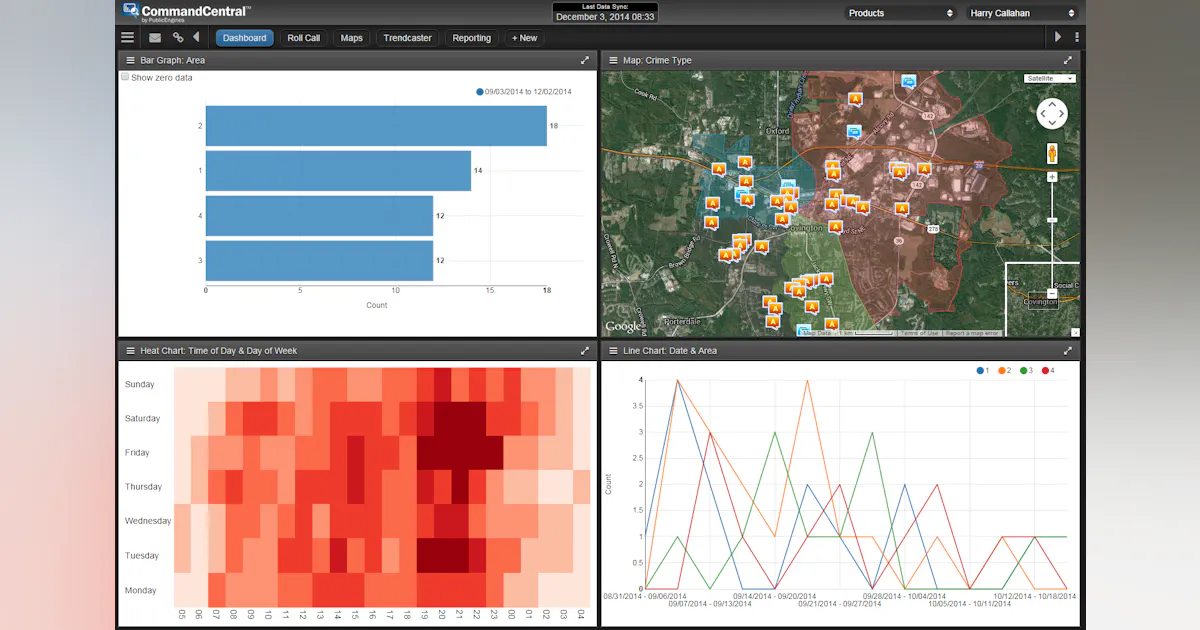The width and height of the screenshot is (1200, 630).
Task: Maximize the Map: Crime Type panel
Action: pyautogui.click(x=1068, y=60)
